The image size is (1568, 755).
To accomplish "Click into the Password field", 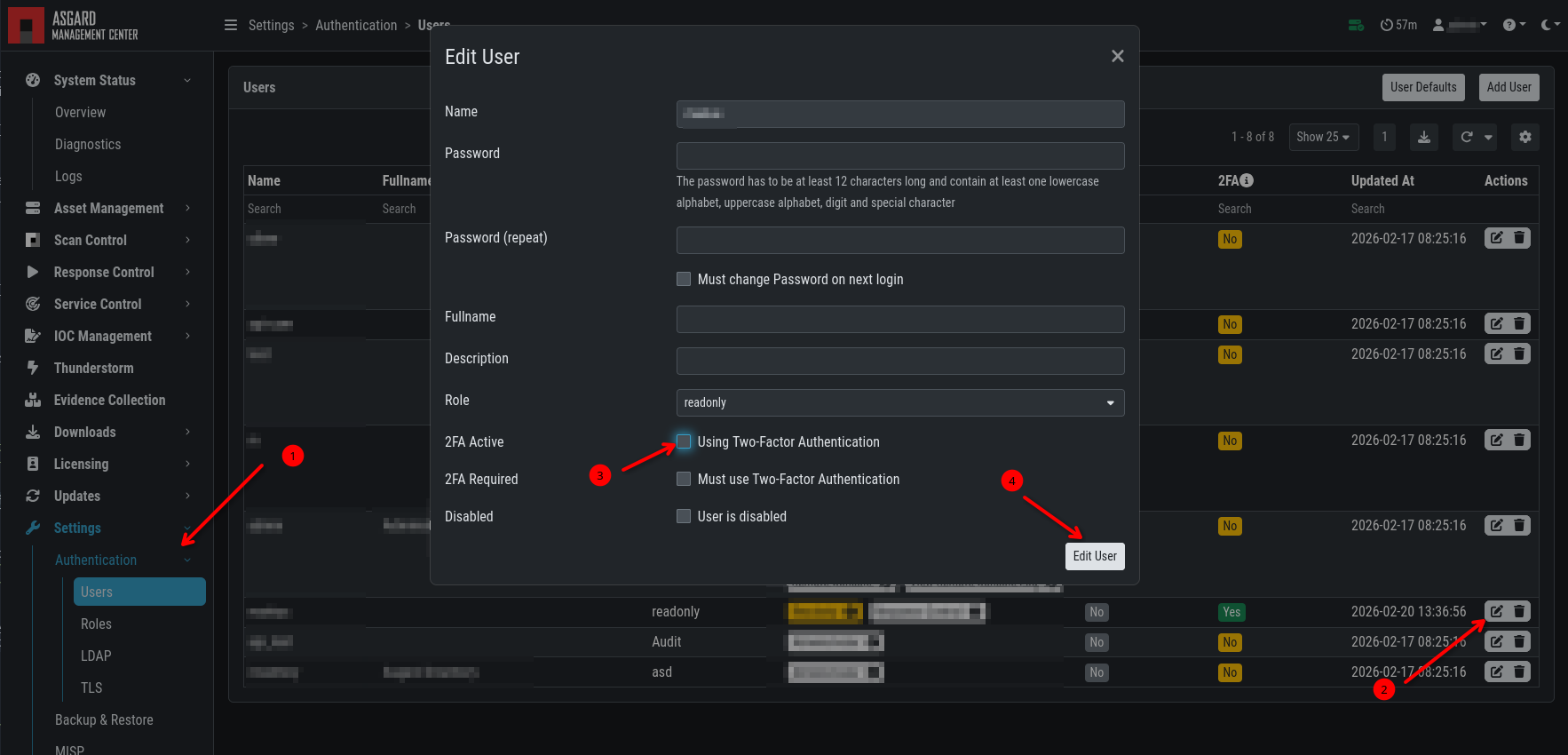I will coord(900,155).
